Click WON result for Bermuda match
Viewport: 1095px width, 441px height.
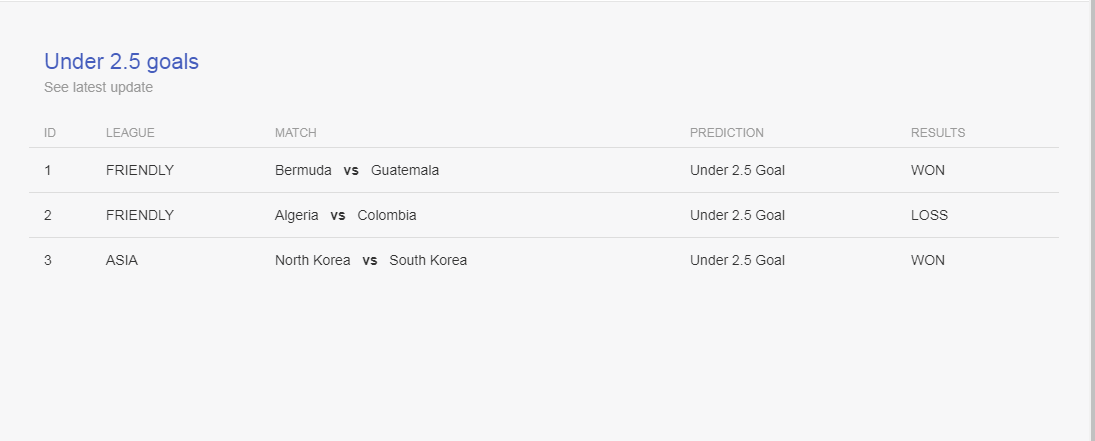point(927,170)
